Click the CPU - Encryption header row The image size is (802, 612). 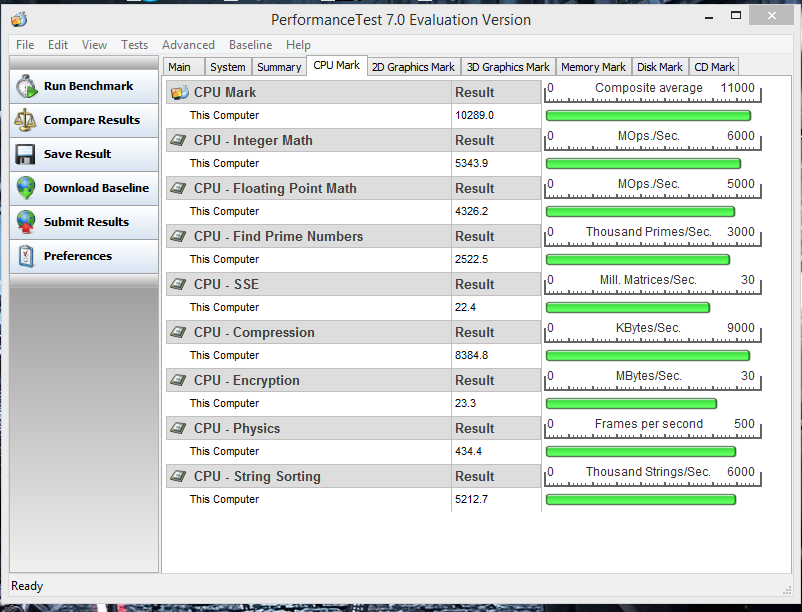click(353, 380)
